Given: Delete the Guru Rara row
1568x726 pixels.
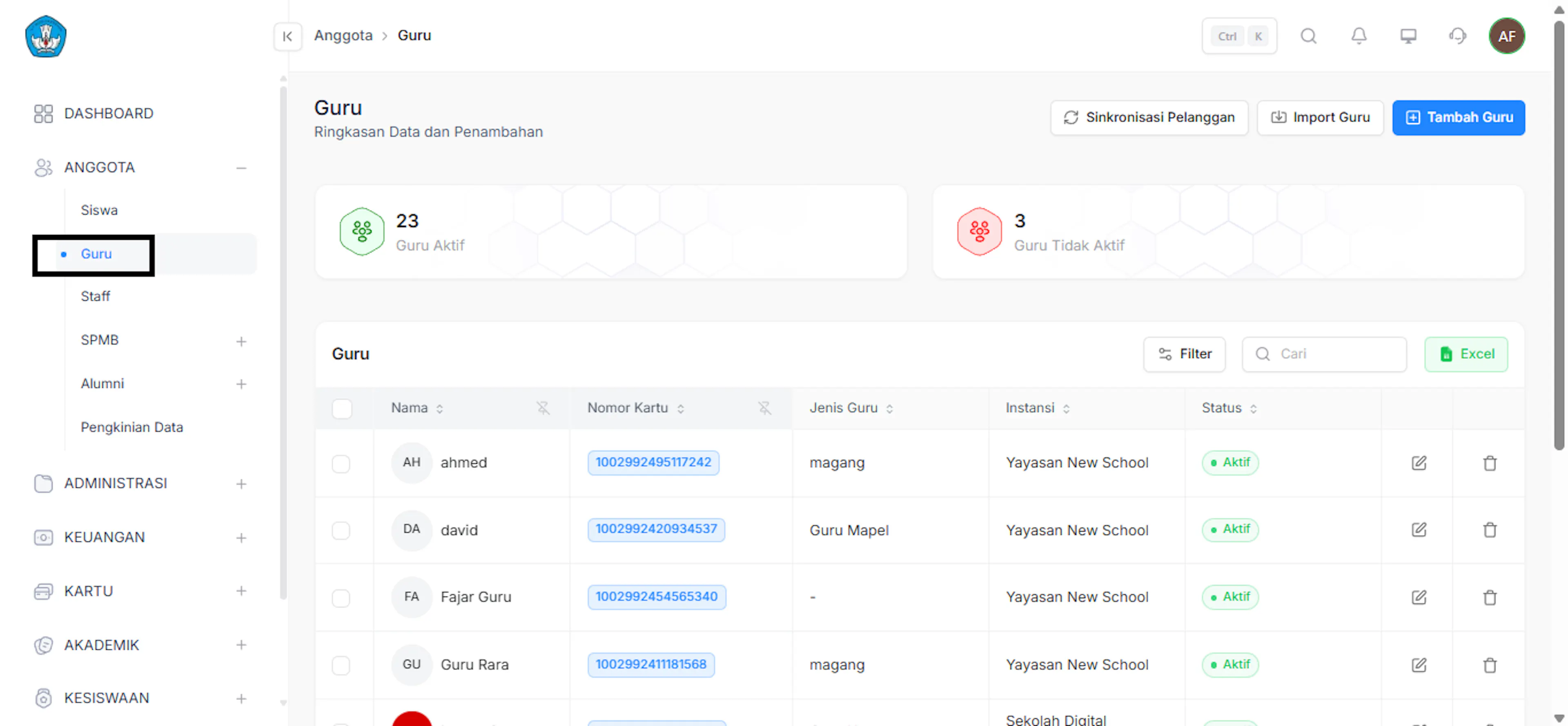Looking at the screenshot, I should point(1490,665).
